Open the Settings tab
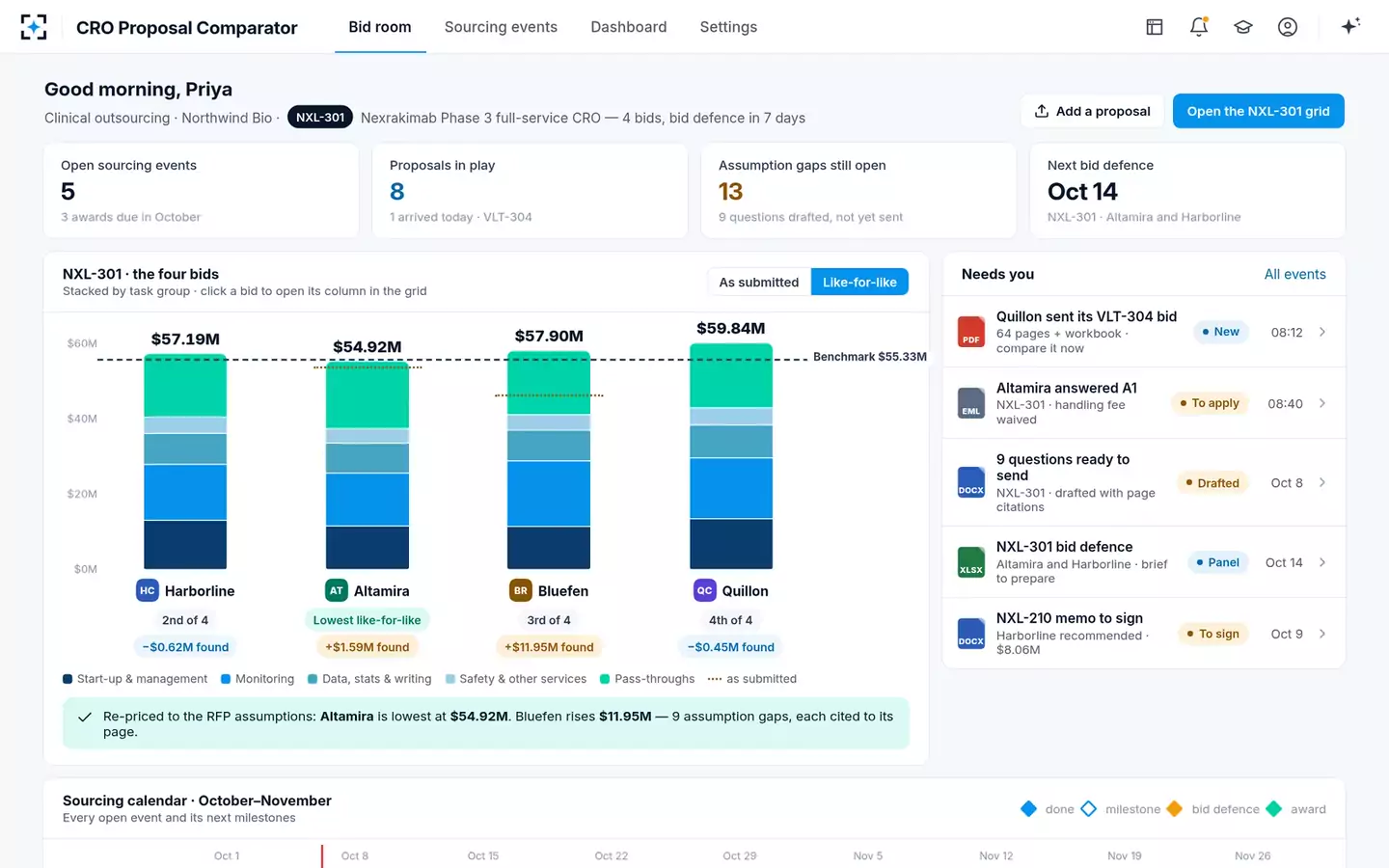The height and width of the screenshot is (868, 1389). tap(728, 27)
